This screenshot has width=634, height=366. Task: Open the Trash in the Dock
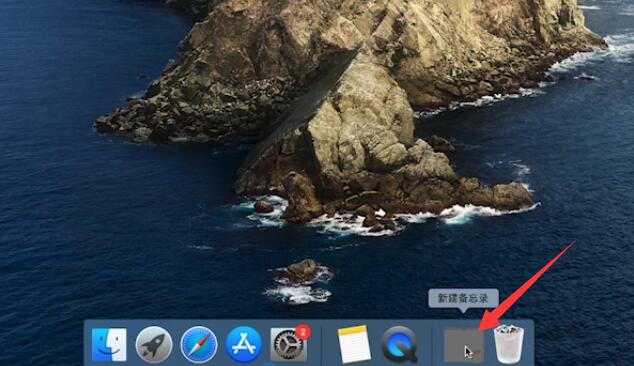(509, 344)
